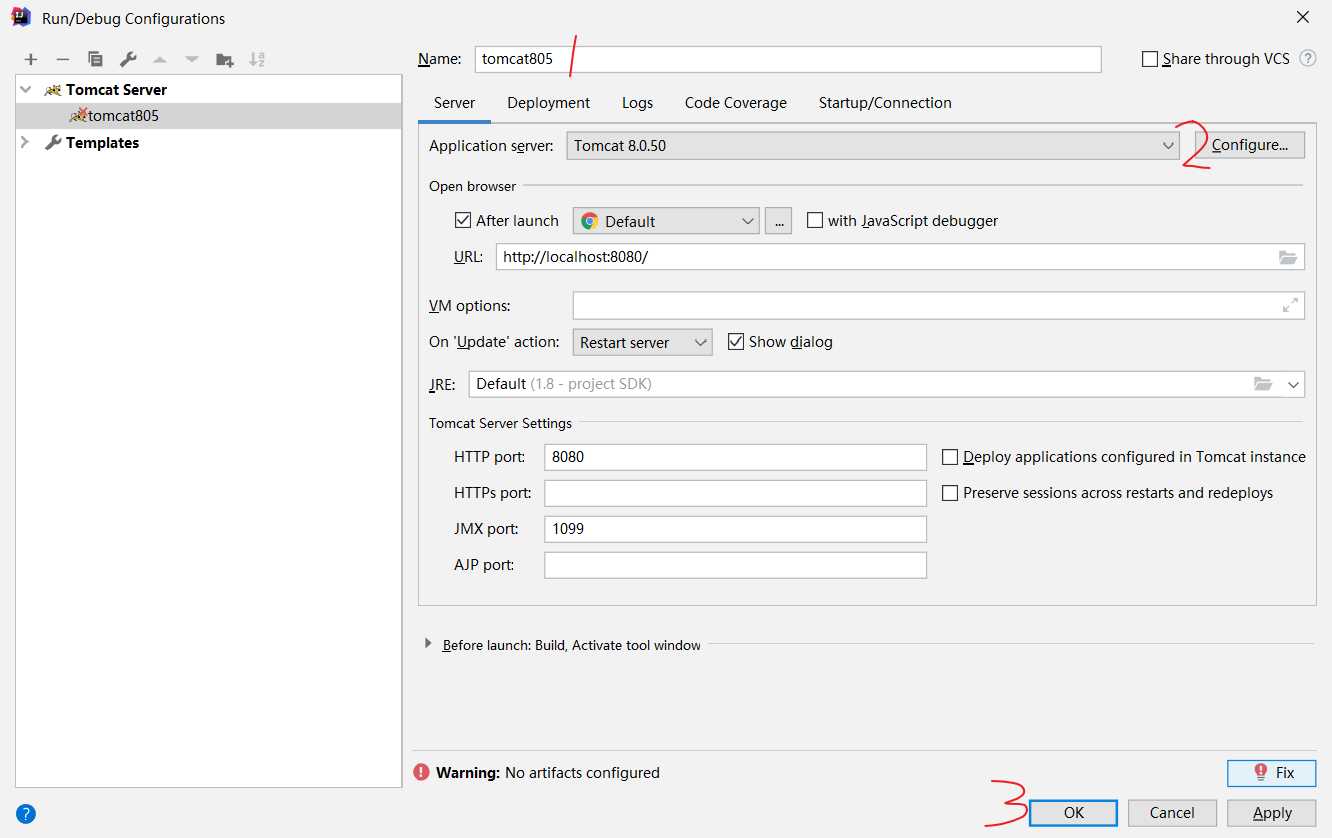Click the Fix button
The height and width of the screenshot is (838, 1332).
1272,773
